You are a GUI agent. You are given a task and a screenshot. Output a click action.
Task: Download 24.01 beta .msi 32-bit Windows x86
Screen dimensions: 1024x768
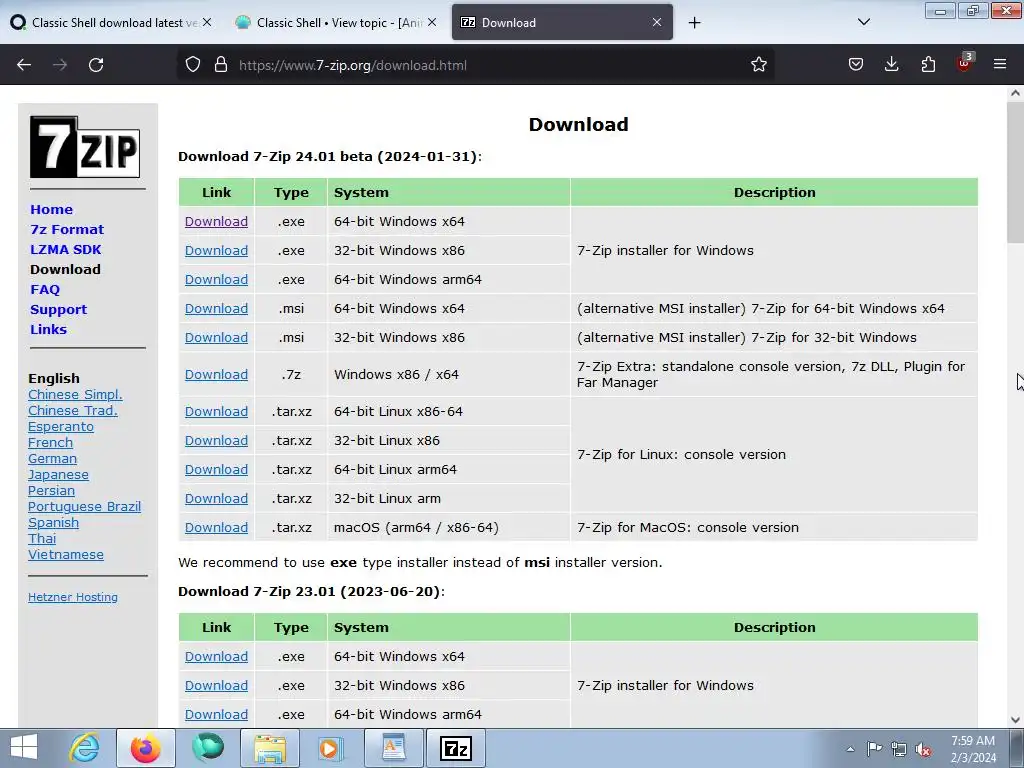pos(216,338)
